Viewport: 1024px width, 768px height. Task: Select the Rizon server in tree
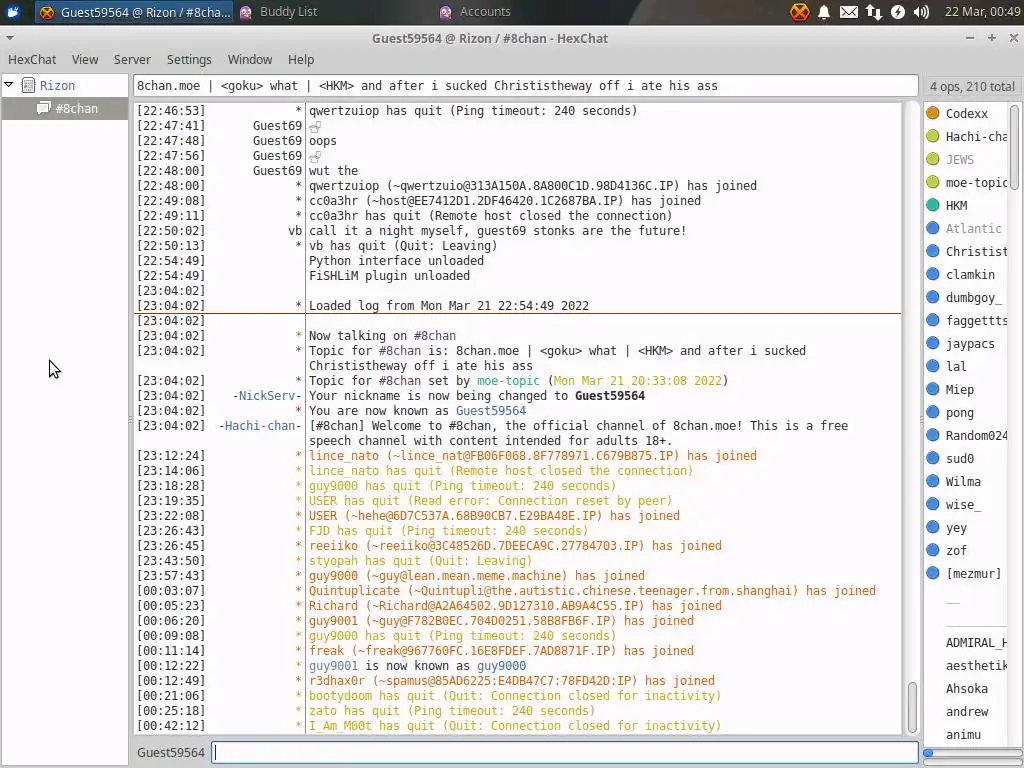[65, 85]
